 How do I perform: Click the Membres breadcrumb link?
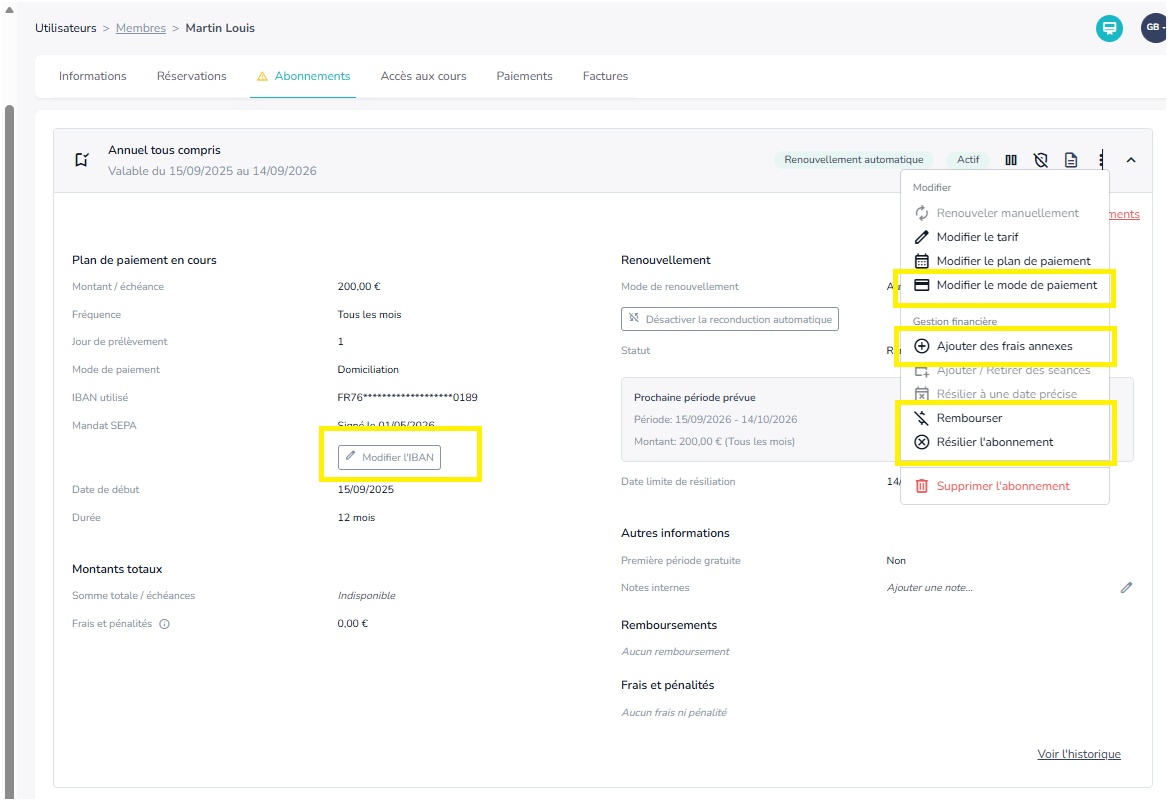(141, 28)
